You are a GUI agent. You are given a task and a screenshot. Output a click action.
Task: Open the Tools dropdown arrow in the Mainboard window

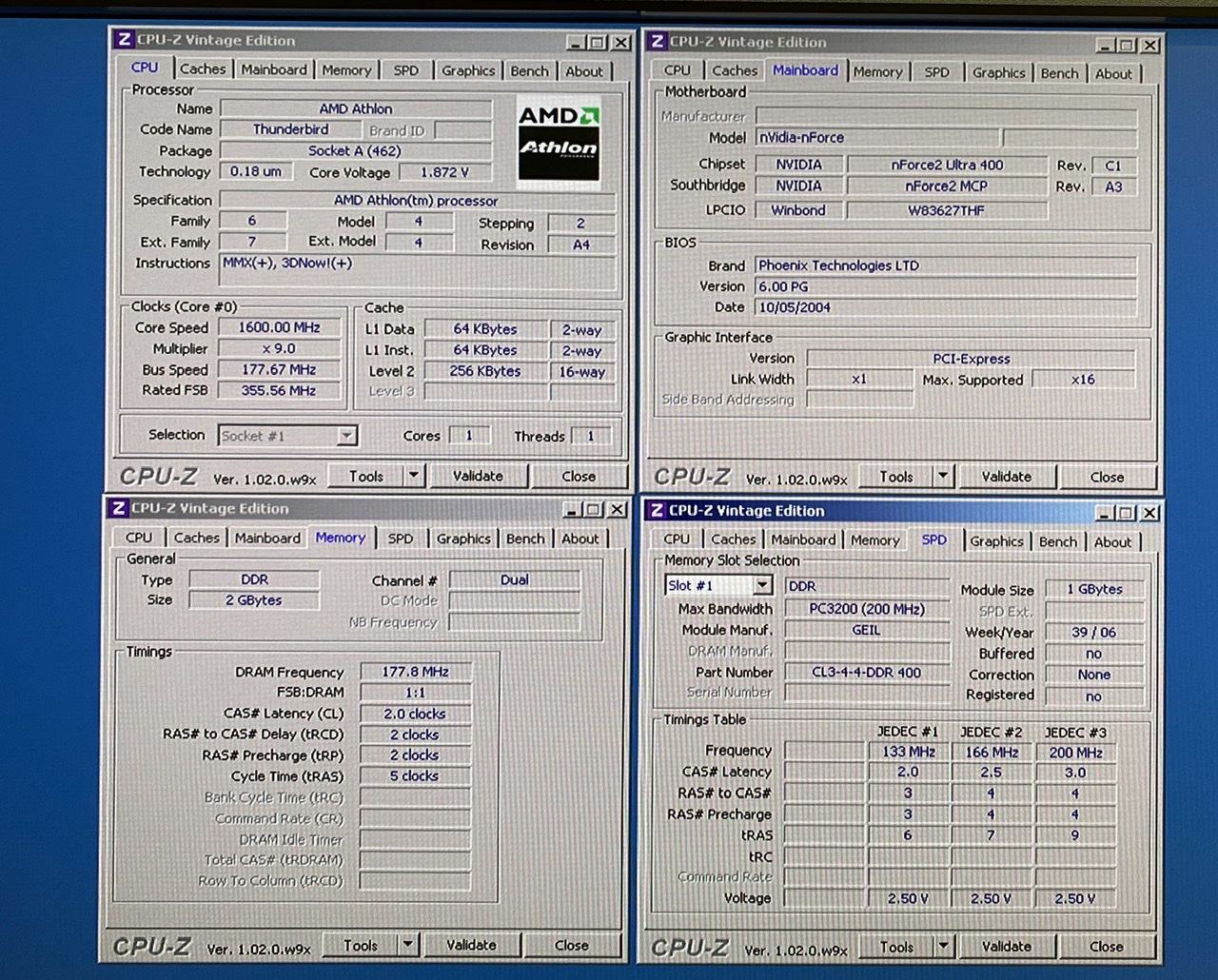tap(943, 477)
